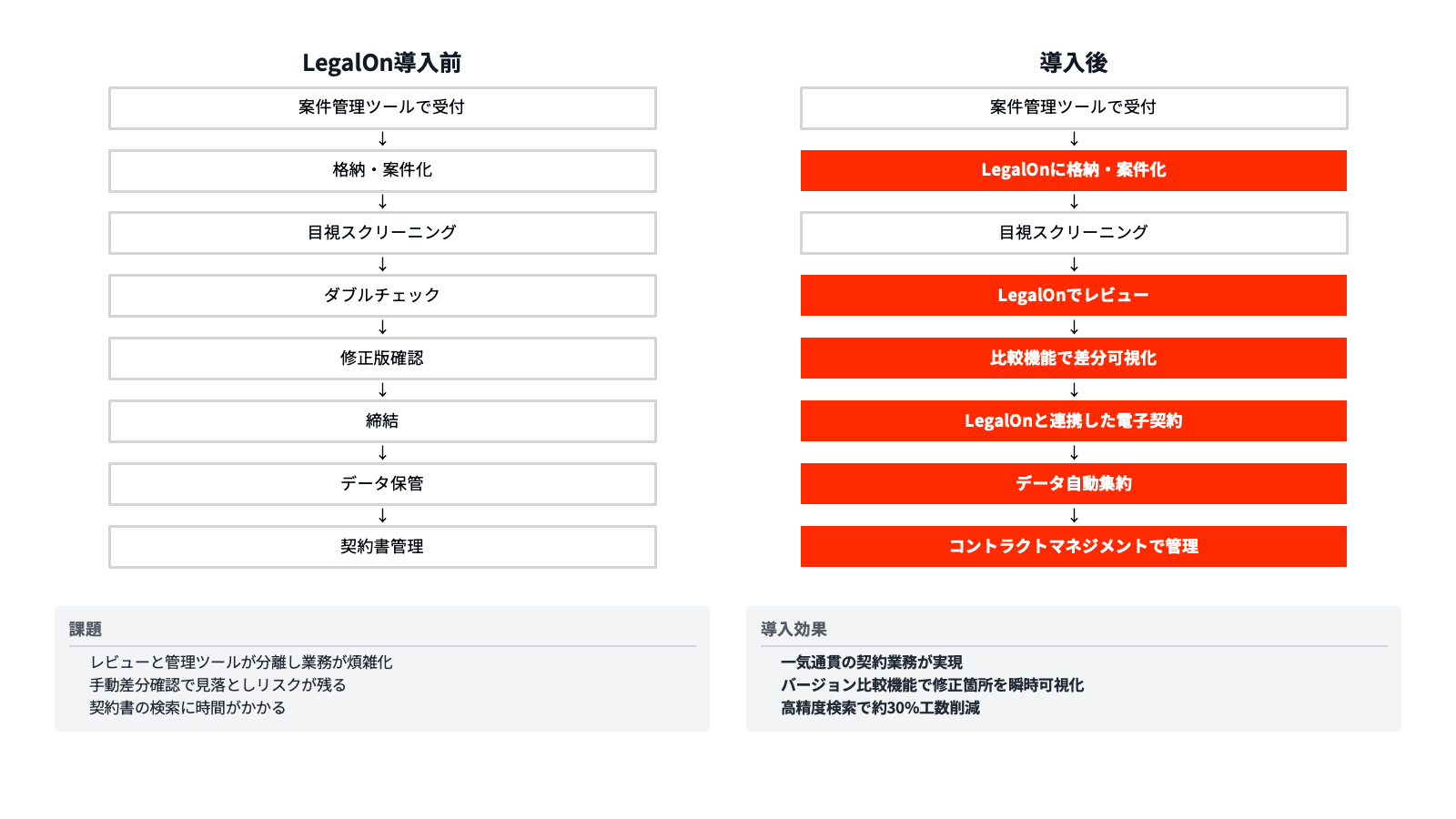Click the line "高精度検索で約30%工数削減"
This screenshot has height=819, width=1456.
[880, 708]
